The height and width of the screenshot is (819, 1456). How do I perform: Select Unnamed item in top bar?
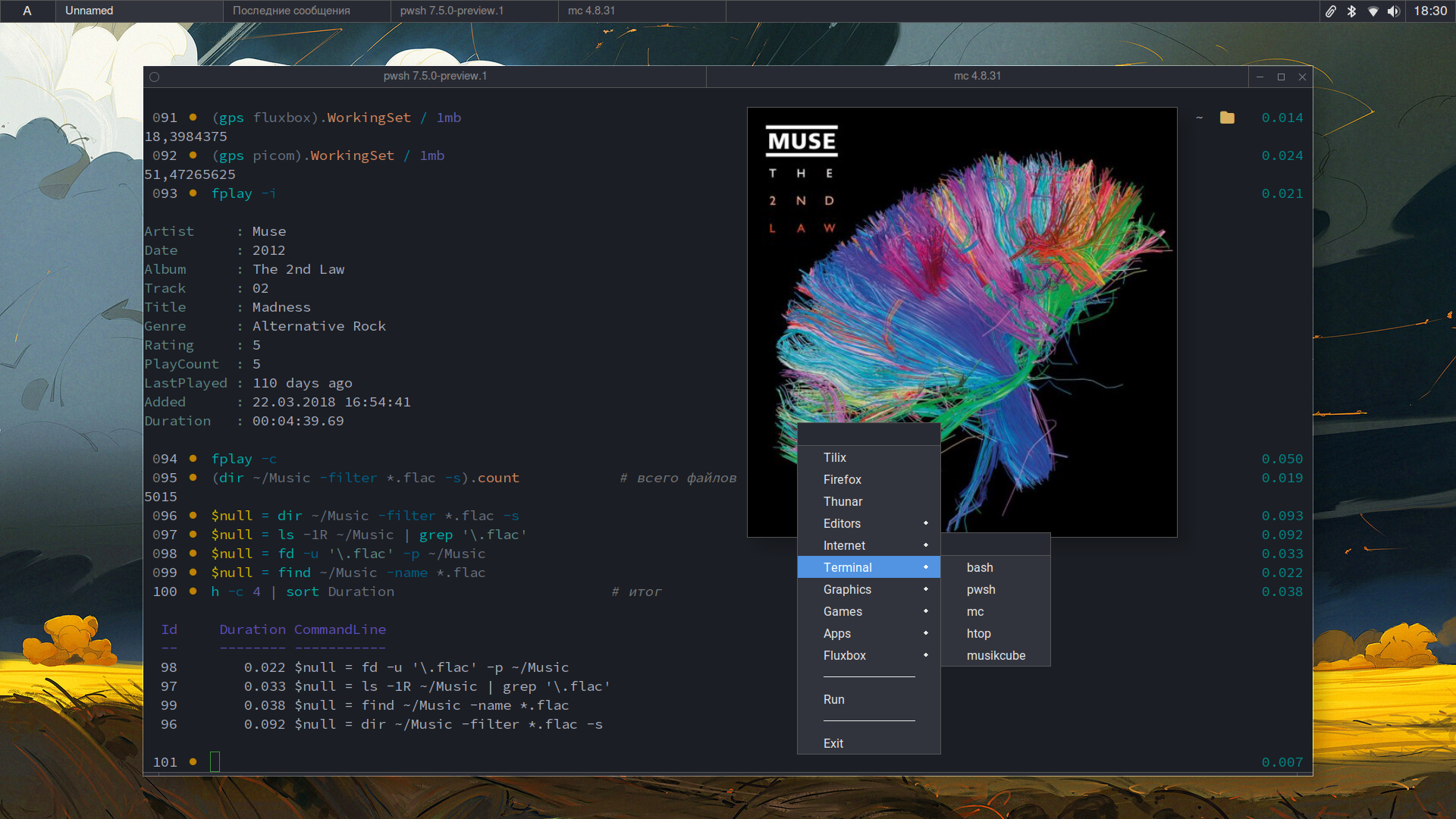click(140, 11)
